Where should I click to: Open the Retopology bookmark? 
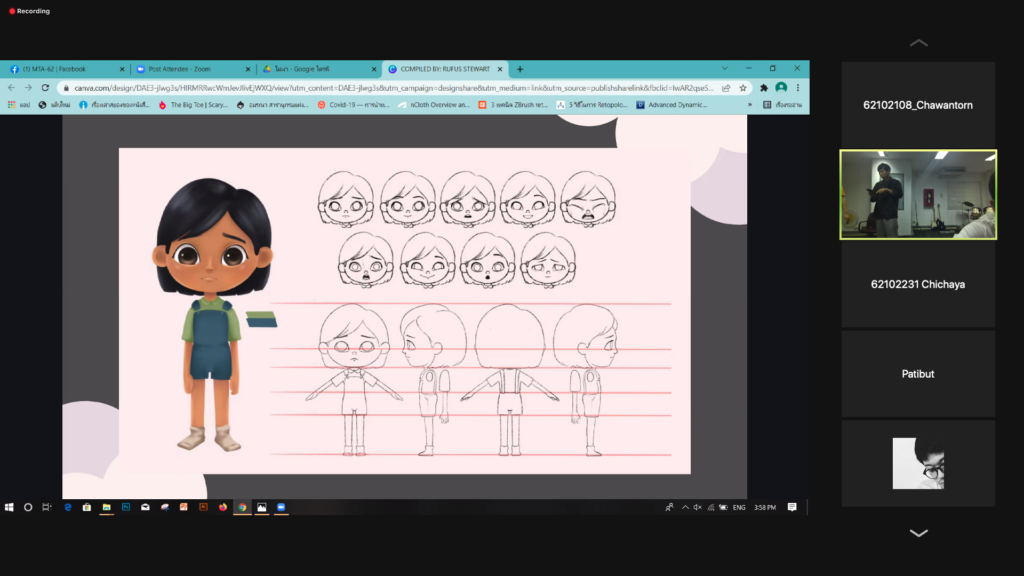coord(592,104)
